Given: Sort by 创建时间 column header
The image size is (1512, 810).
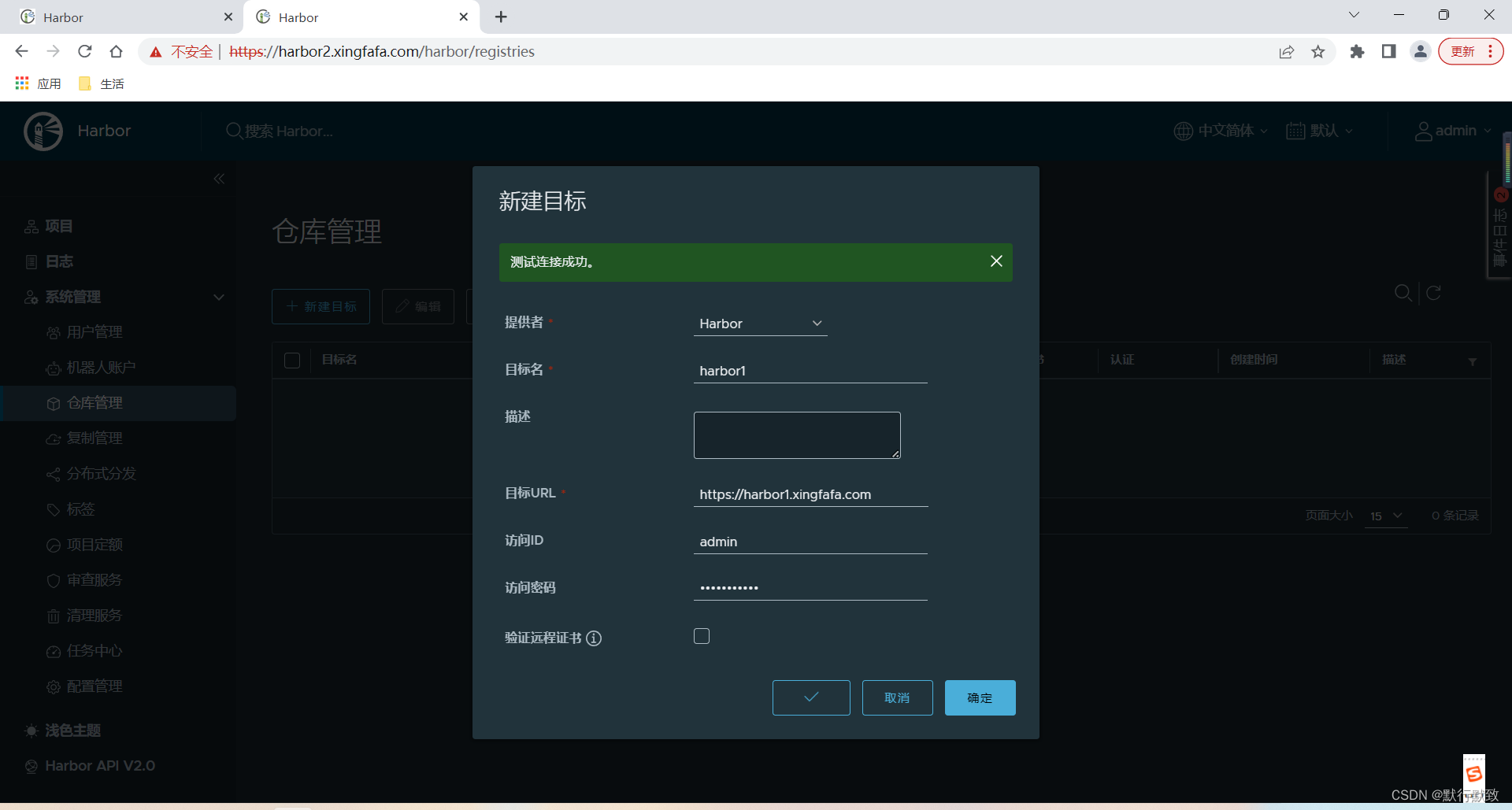Looking at the screenshot, I should 1254,360.
